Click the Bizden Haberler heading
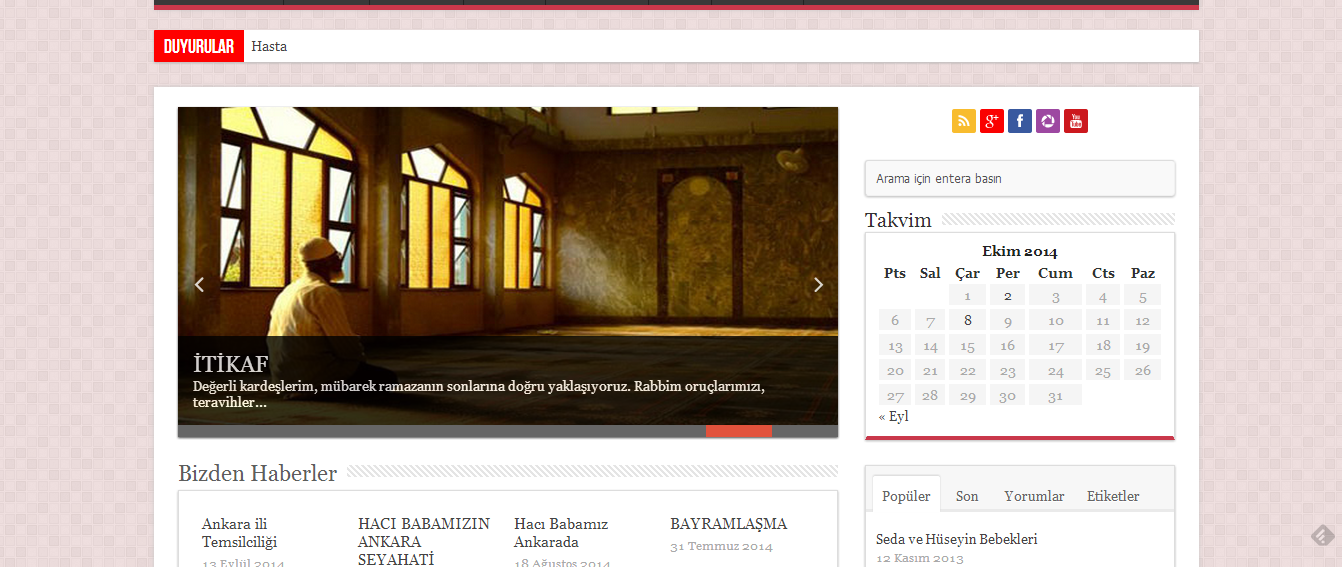Screen dimensions: 1342x567 pyautogui.click(x=257, y=473)
